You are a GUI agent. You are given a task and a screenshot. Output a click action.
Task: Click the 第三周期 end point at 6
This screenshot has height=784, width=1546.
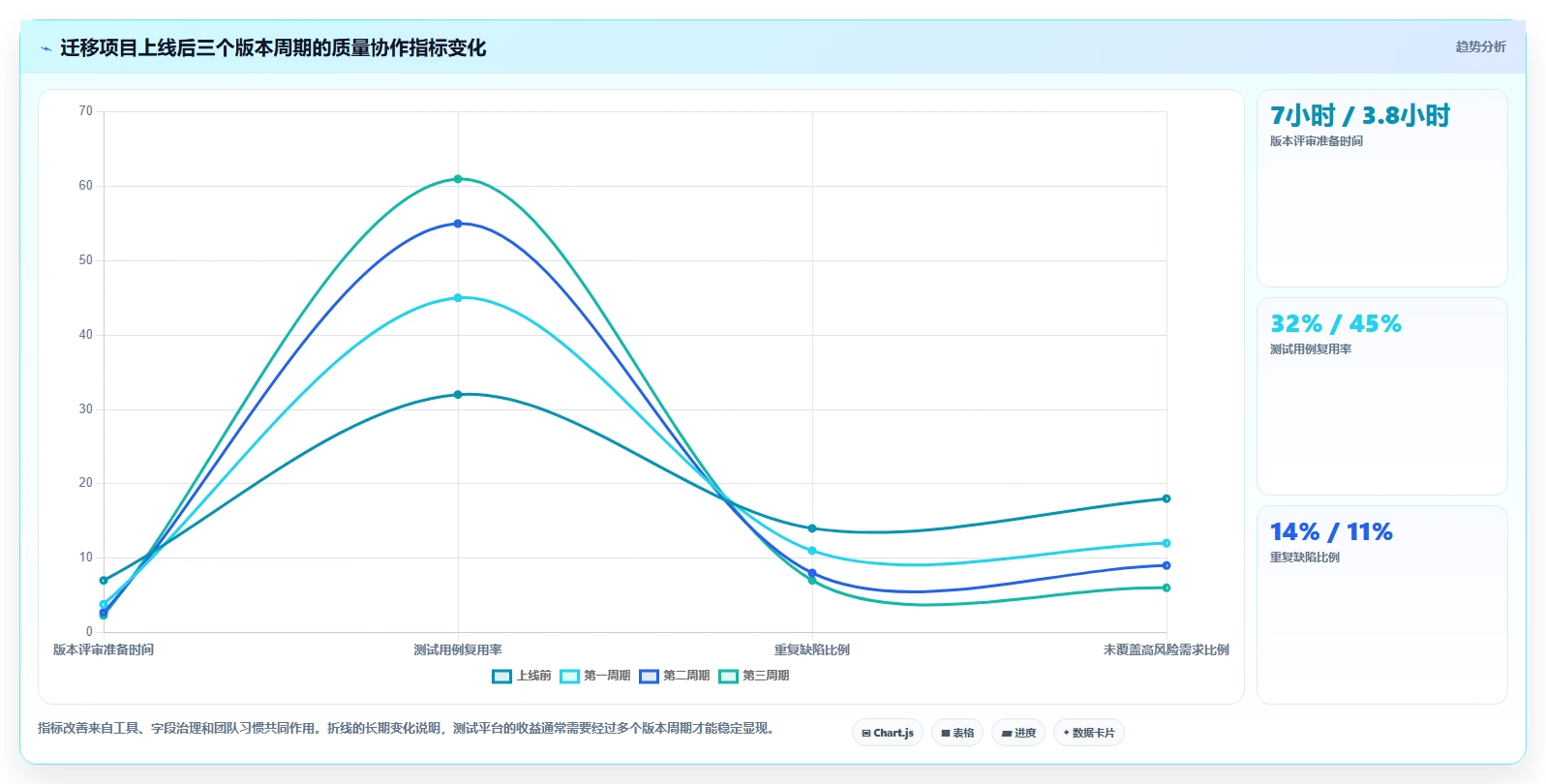[x=1167, y=588]
